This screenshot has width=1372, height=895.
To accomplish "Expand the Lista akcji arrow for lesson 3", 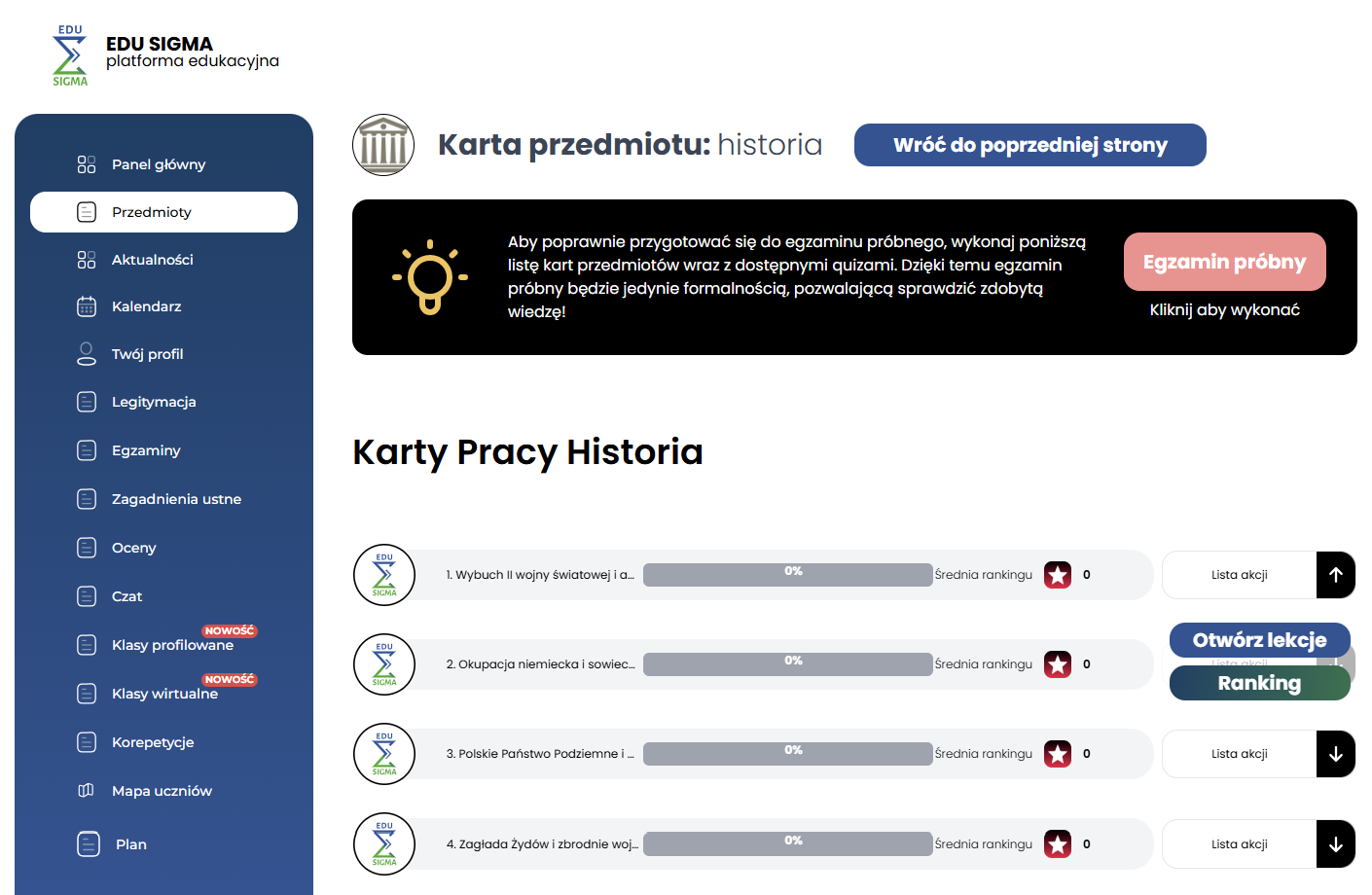I will 1335,754.
